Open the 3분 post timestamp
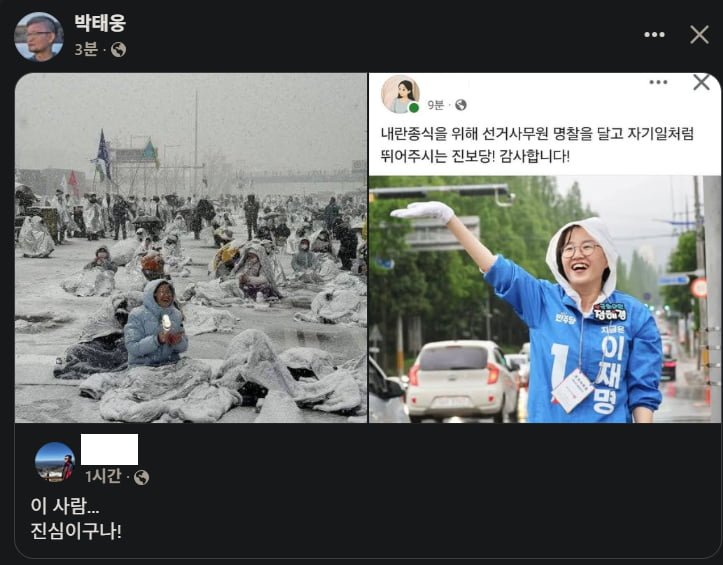 pos(86,49)
